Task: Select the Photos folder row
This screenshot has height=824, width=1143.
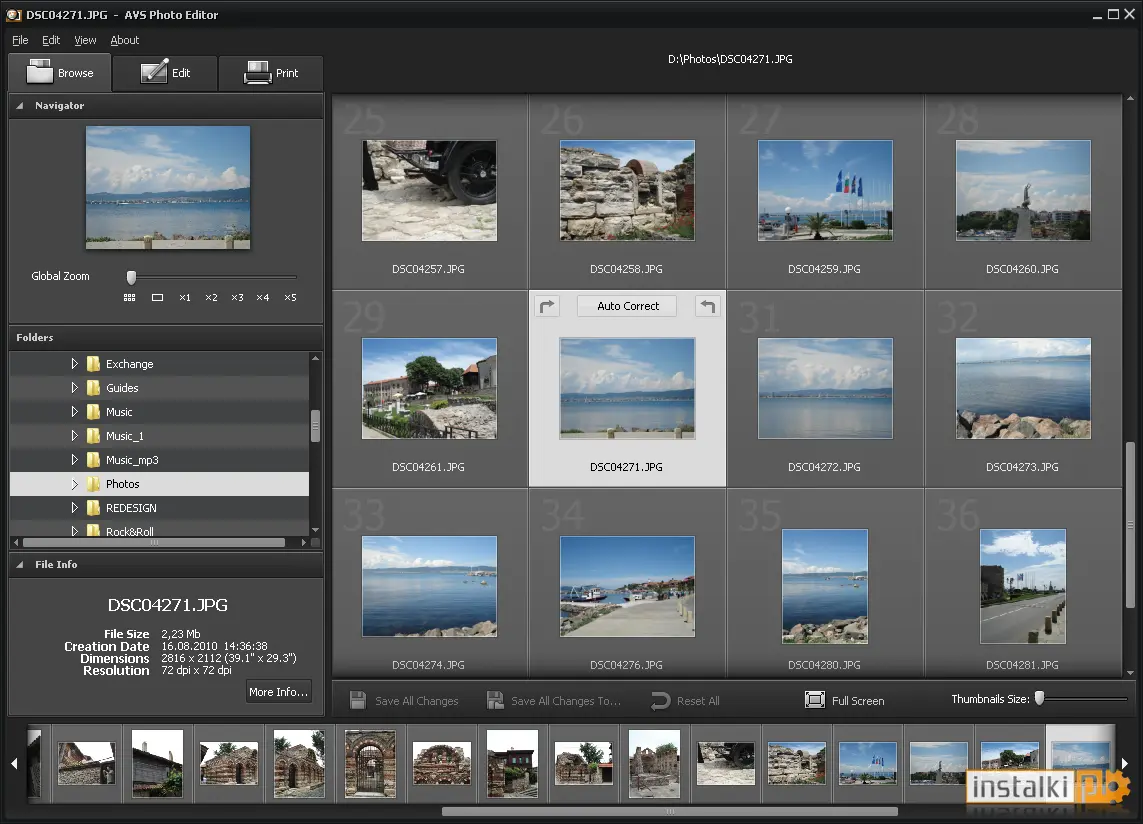Action: pyautogui.click(x=160, y=484)
